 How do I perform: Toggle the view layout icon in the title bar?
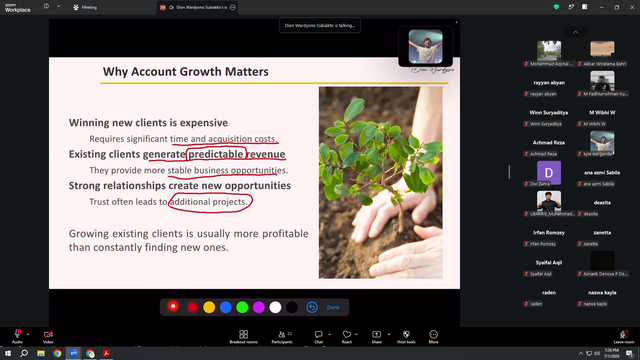[585, 7]
